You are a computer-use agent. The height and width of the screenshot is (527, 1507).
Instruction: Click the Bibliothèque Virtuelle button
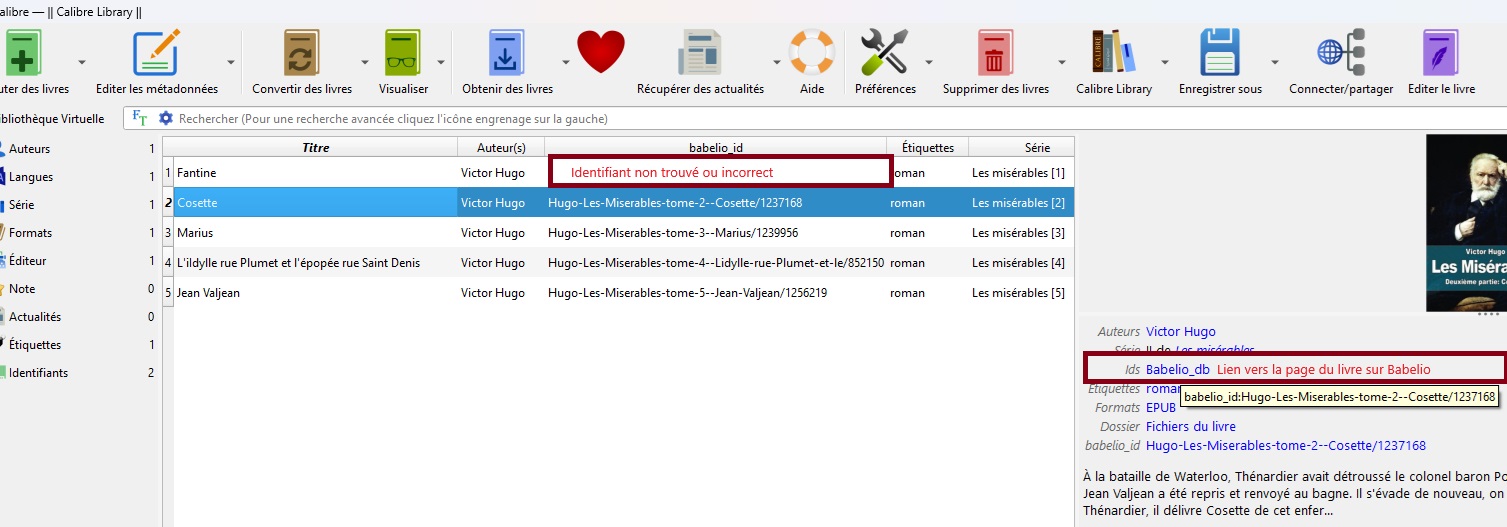click(x=53, y=118)
